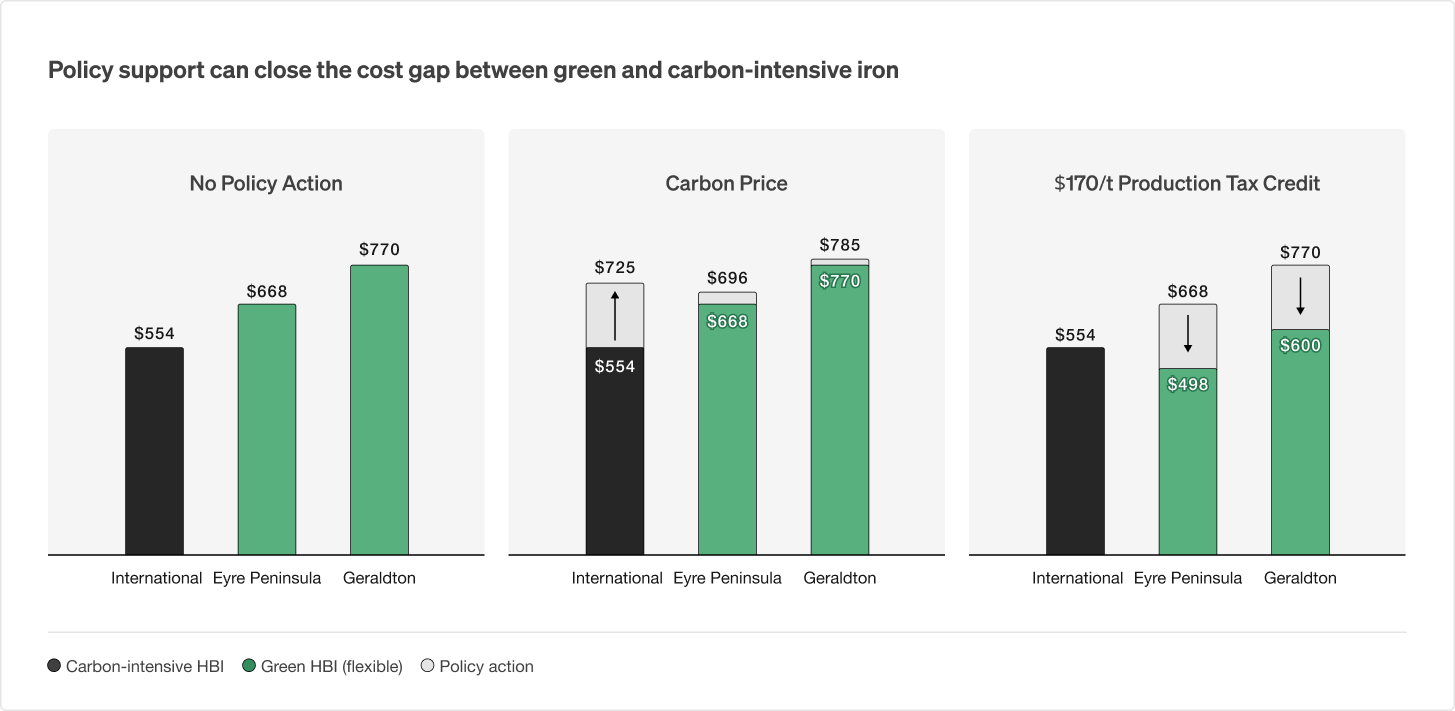The image size is (1455, 711).
Task: Click the $498 label in Eyre Peninsula bar
Action: click(1188, 384)
